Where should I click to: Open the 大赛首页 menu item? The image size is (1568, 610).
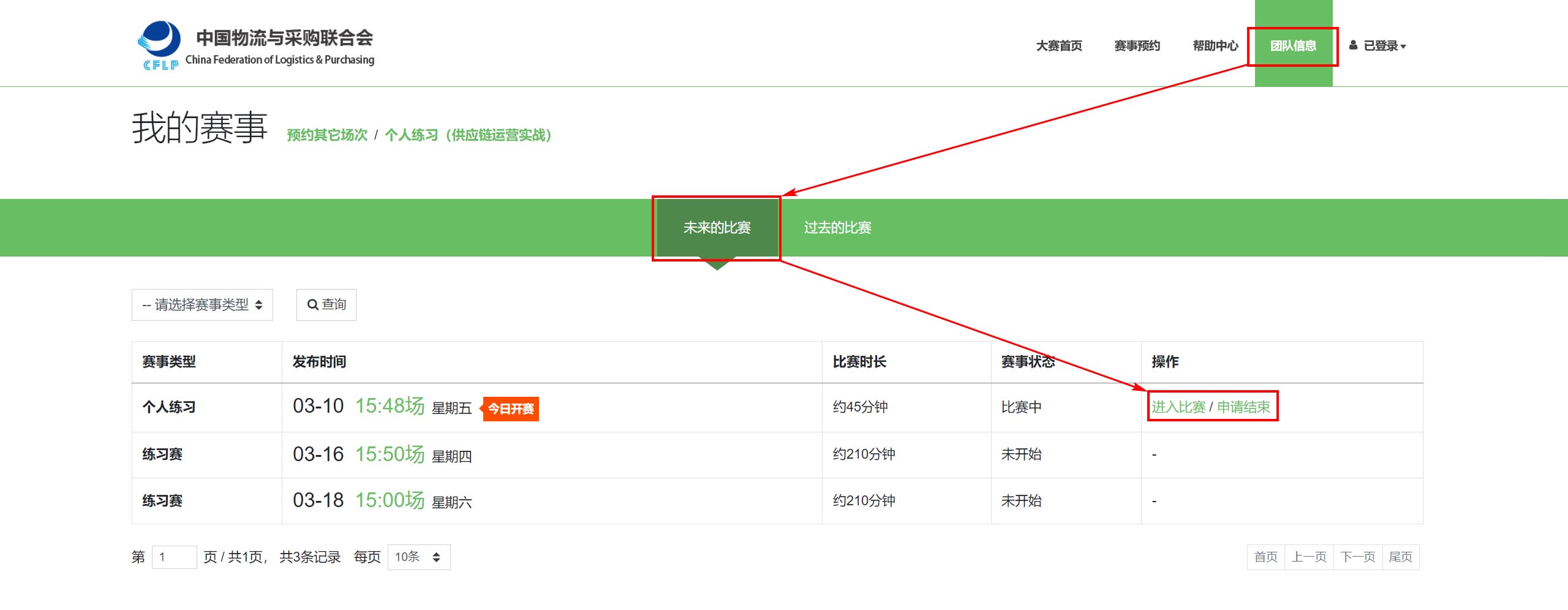(x=1059, y=45)
